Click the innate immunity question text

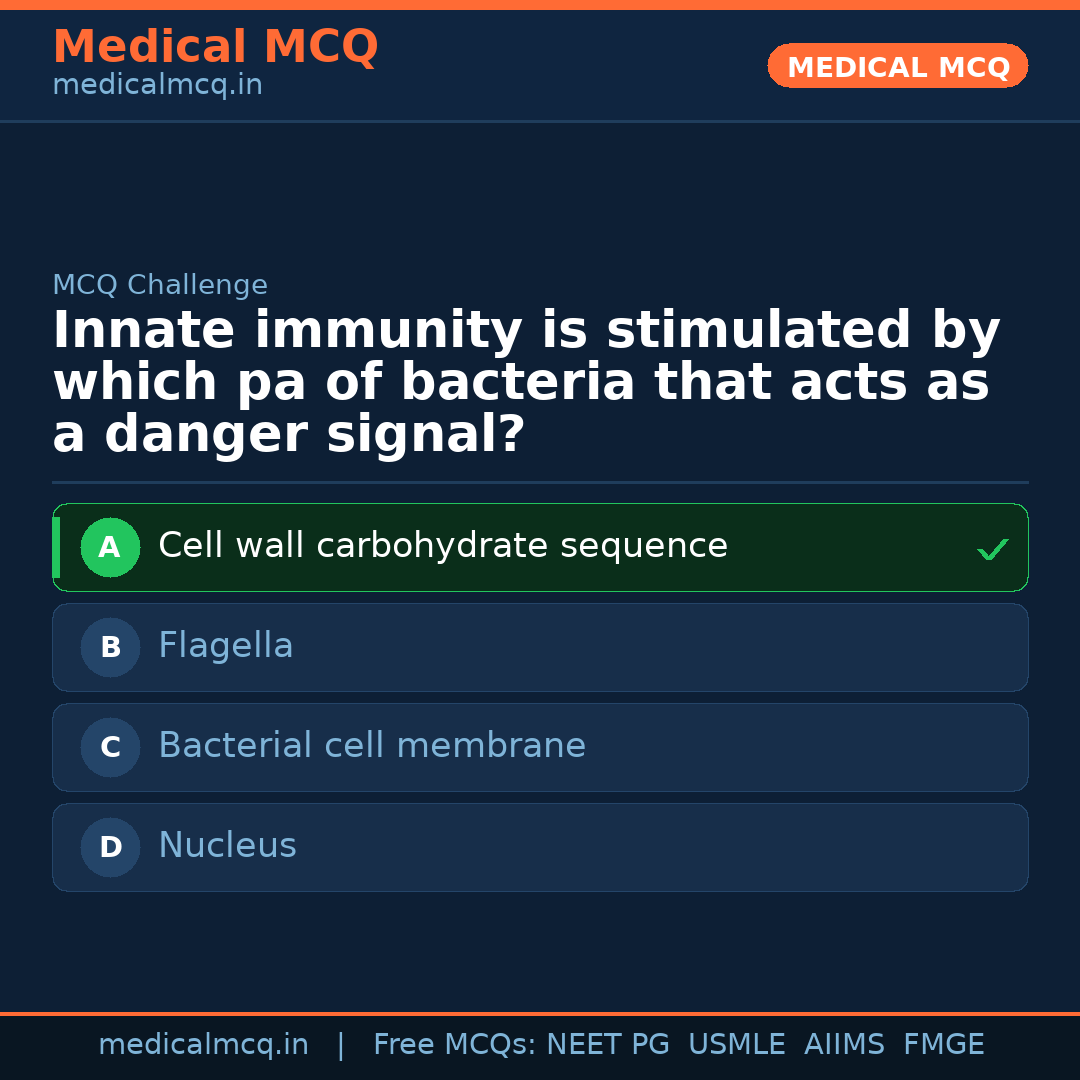(x=526, y=383)
